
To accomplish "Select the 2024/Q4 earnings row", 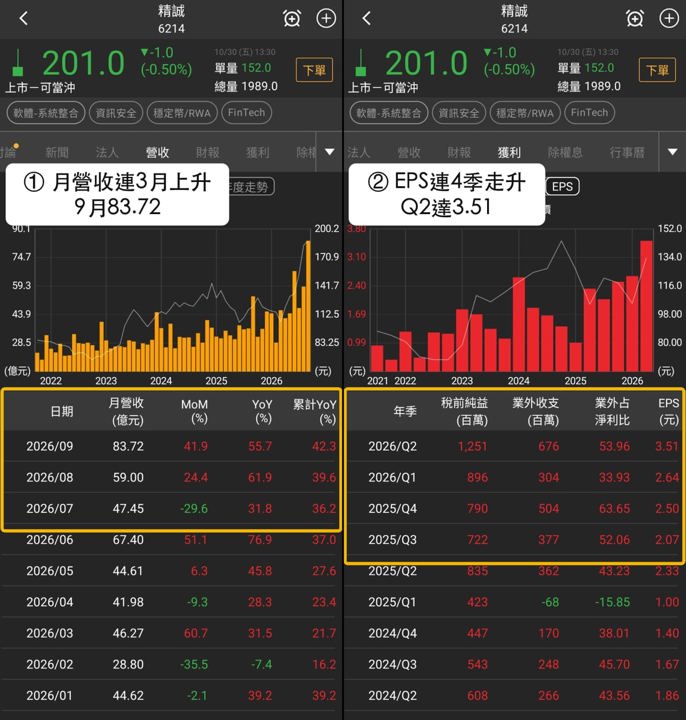I will pyautogui.click(x=514, y=634).
